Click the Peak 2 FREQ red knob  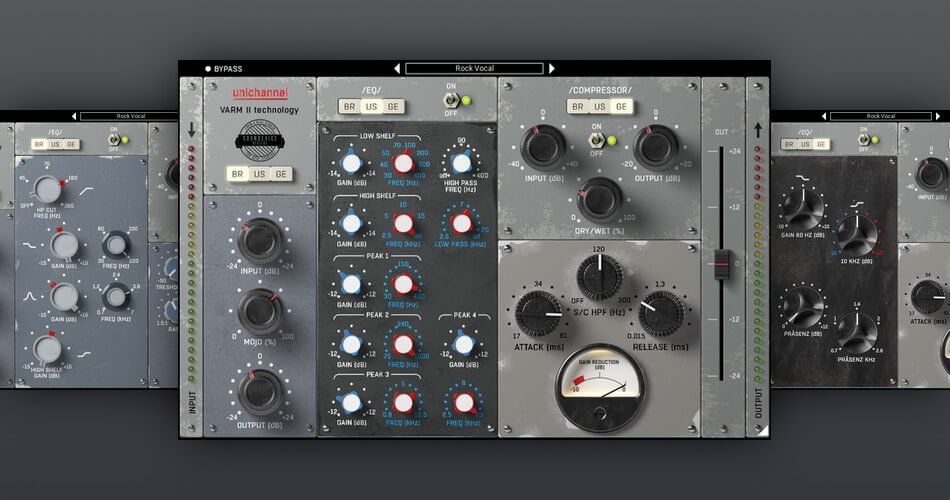click(x=403, y=344)
